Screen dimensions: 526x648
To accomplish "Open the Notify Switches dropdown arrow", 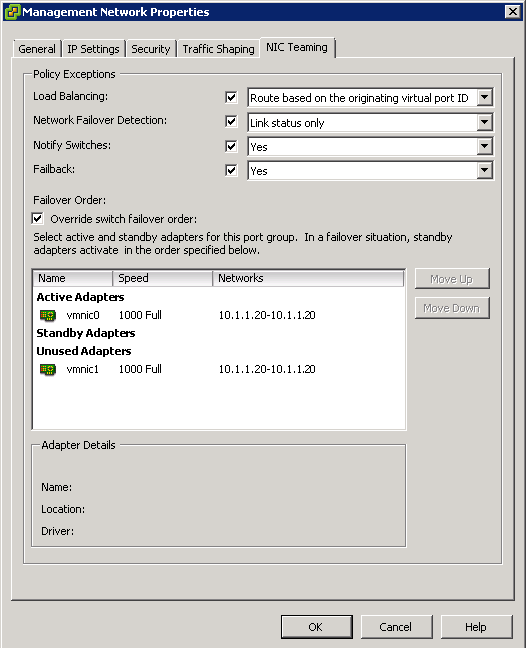I will pyautogui.click(x=485, y=146).
